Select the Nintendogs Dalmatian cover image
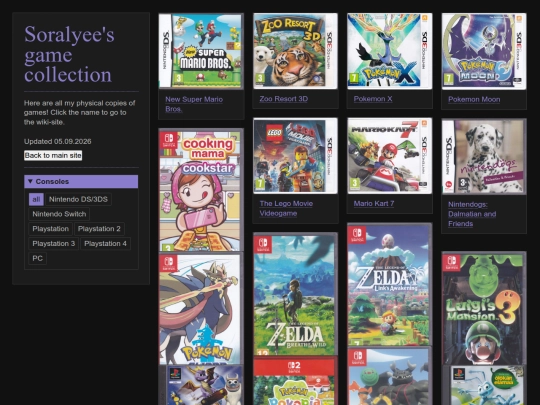Image resolution: width=540 pixels, height=405 pixels. click(484, 156)
